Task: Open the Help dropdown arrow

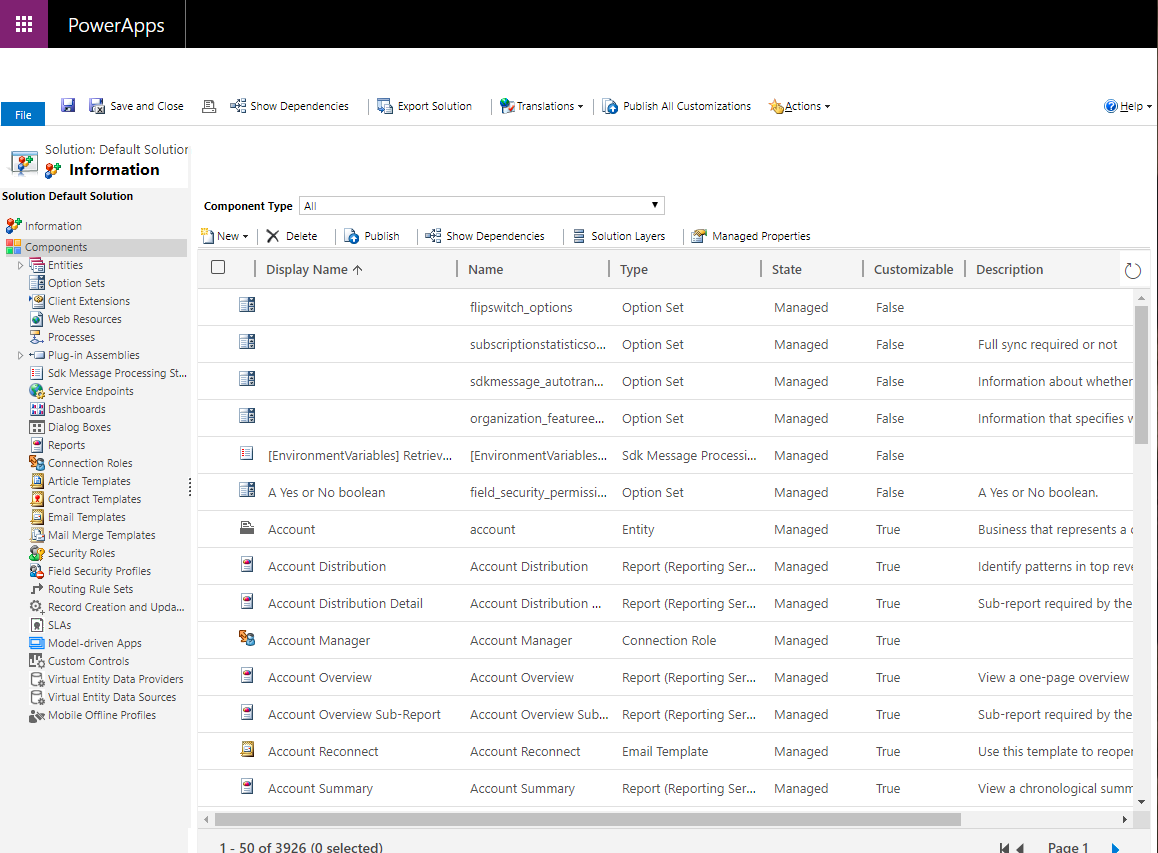Action: 1148,106
